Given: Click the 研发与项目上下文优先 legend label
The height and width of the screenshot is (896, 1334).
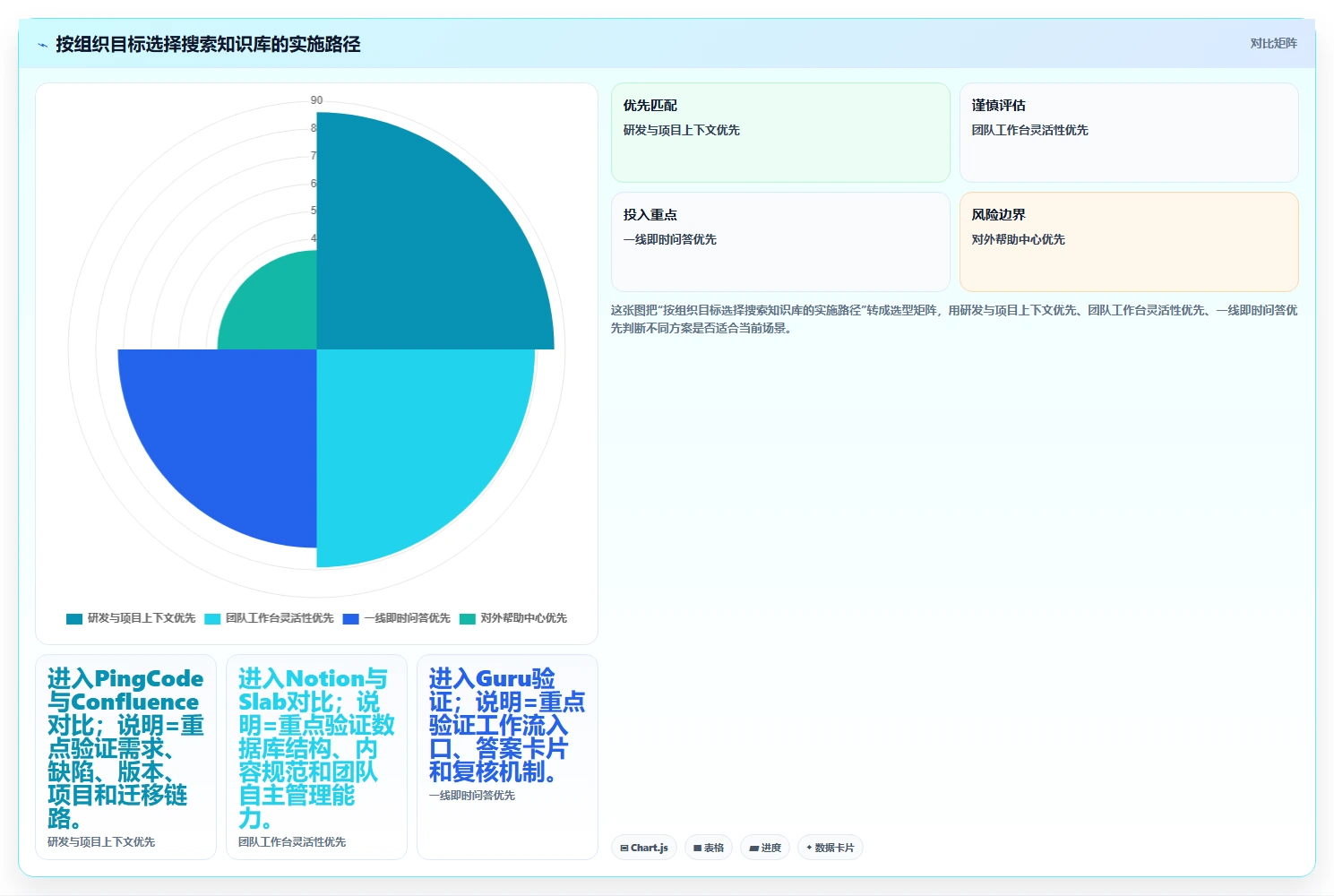Looking at the screenshot, I should click(142, 618).
